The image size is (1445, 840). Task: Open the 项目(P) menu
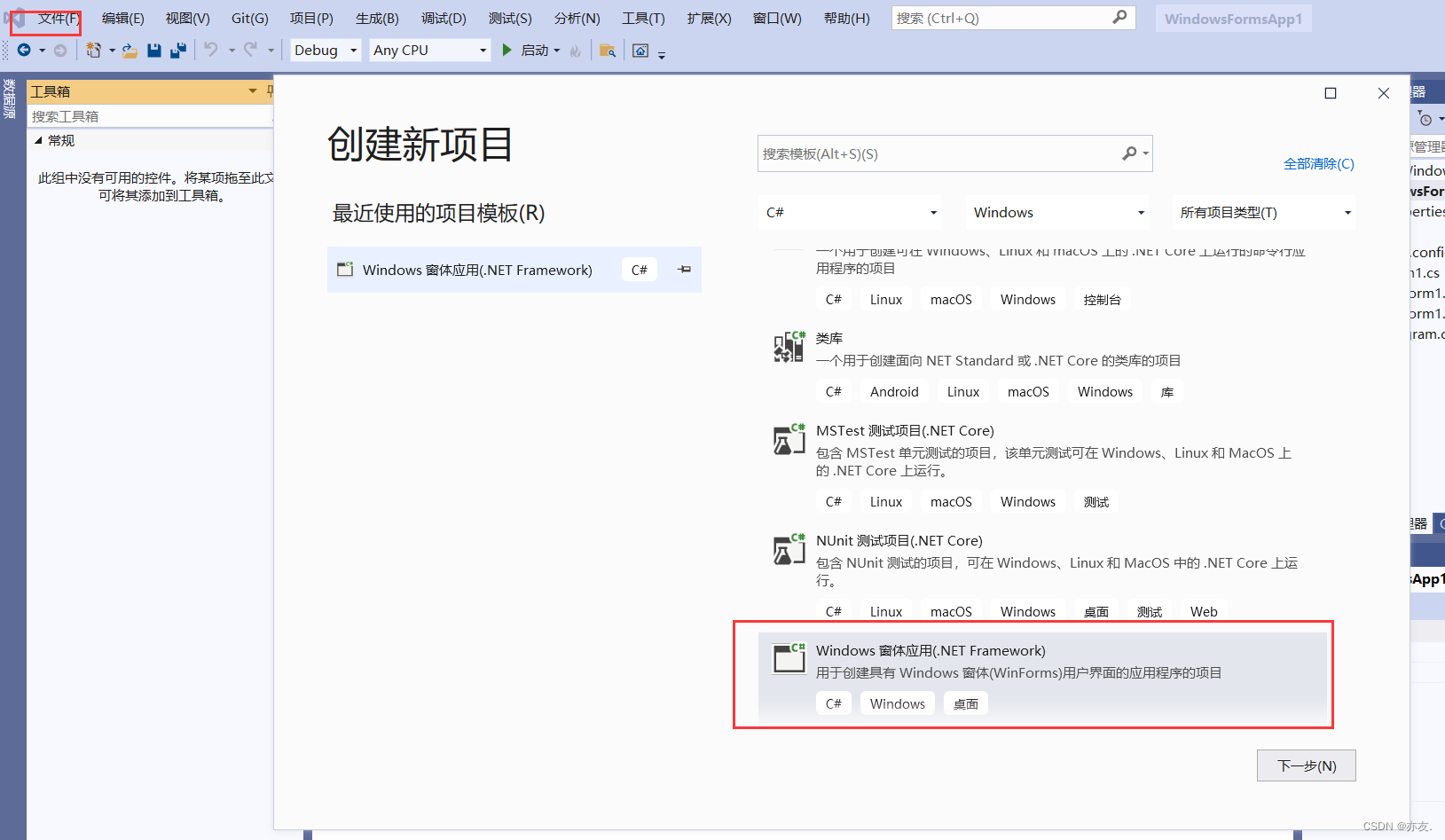pos(311,18)
